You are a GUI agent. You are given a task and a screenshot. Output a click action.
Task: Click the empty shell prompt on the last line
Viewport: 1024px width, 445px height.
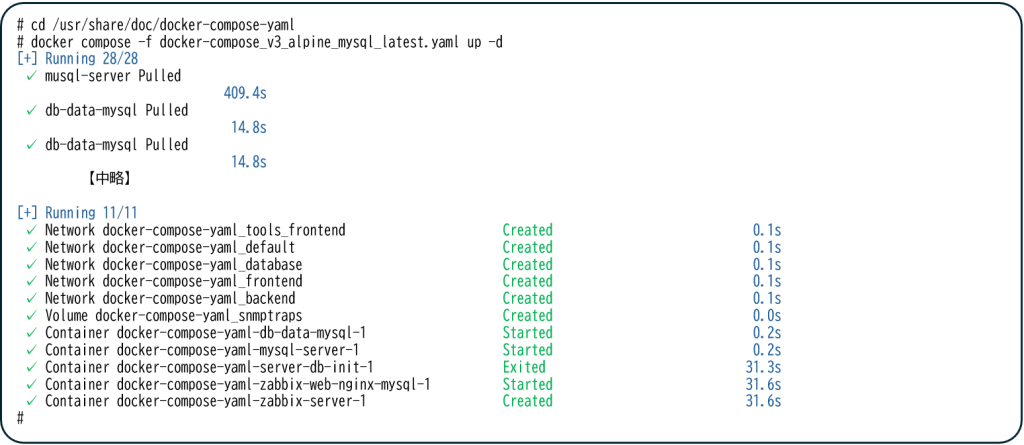tap(20, 418)
